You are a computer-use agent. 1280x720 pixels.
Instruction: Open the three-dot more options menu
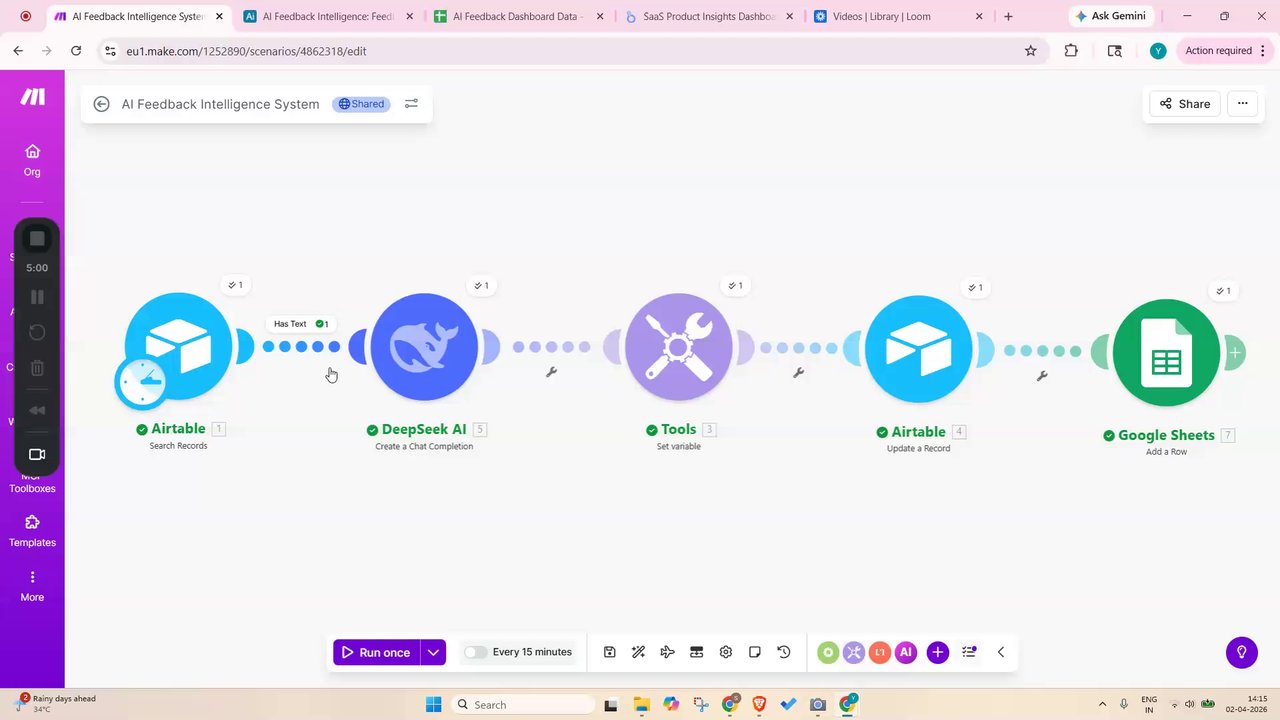pos(1243,104)
